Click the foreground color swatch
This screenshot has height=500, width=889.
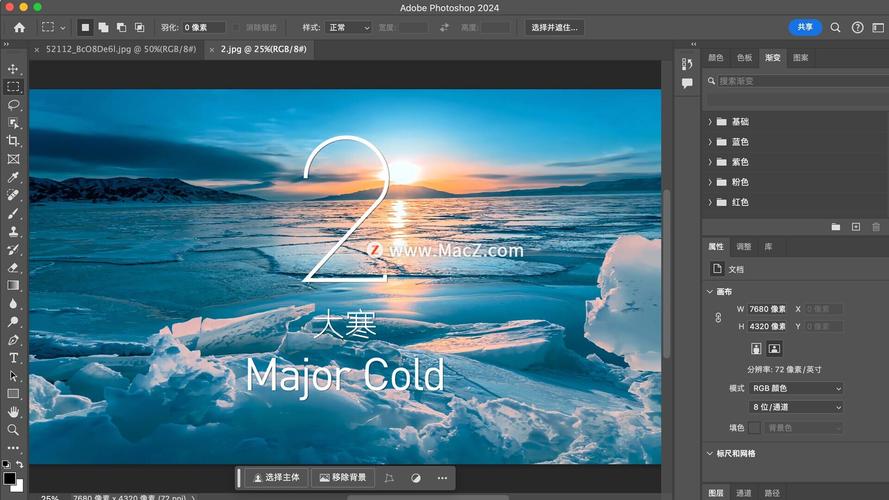pos(9,478)
